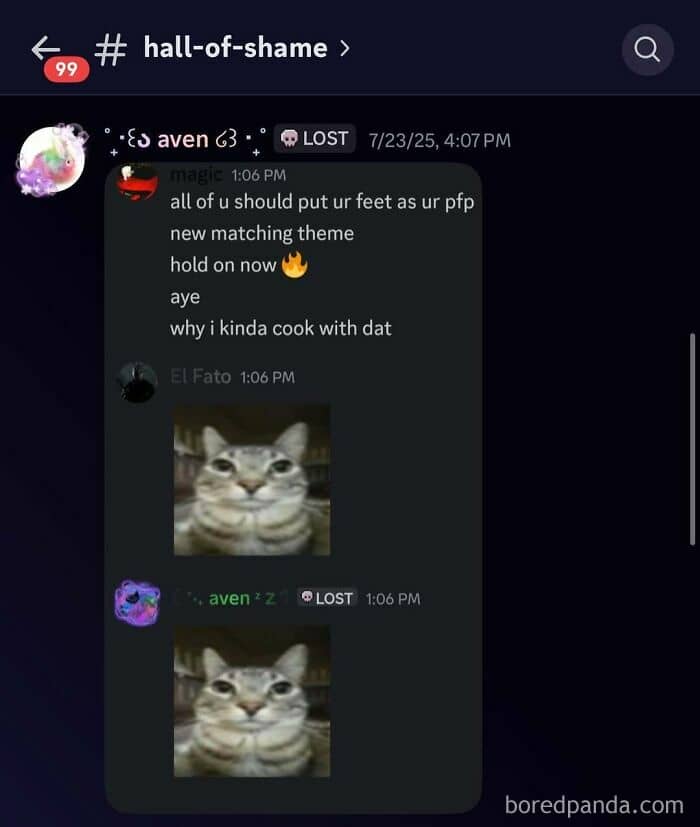Open aven's cat image
700x827 pixels.
(x=252, y=701)
